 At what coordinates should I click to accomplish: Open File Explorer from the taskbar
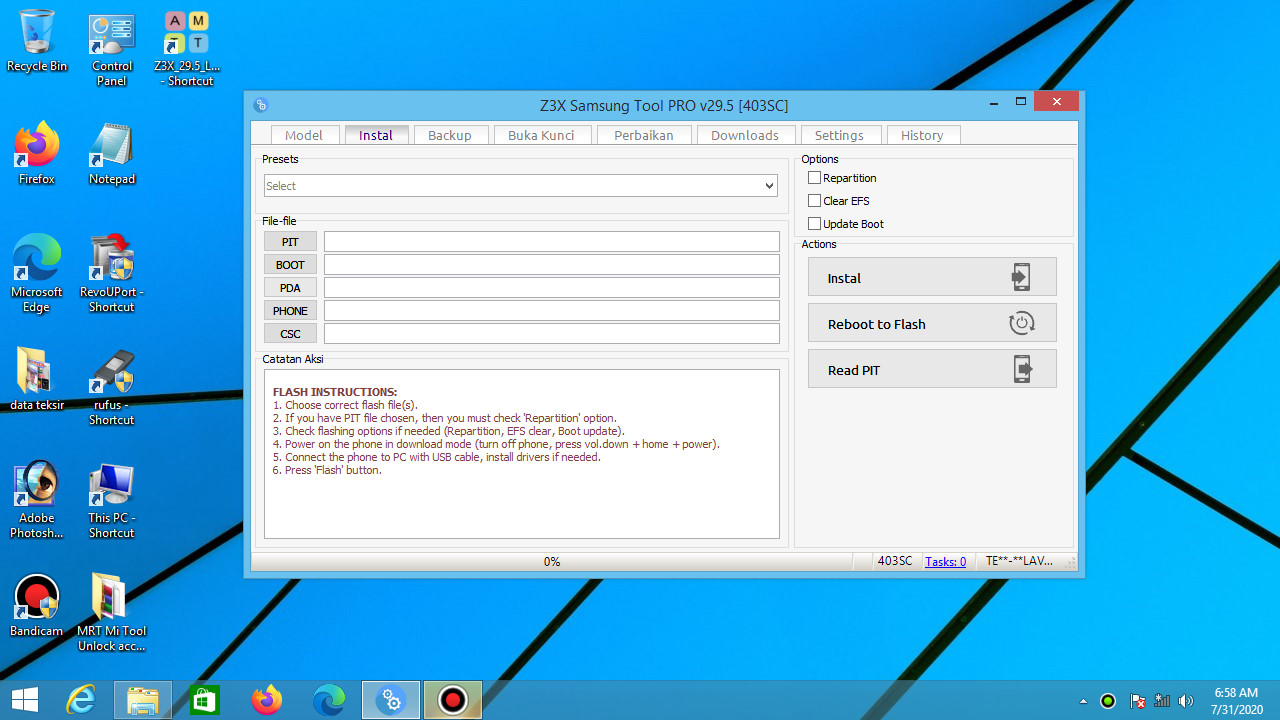point(143,700)
